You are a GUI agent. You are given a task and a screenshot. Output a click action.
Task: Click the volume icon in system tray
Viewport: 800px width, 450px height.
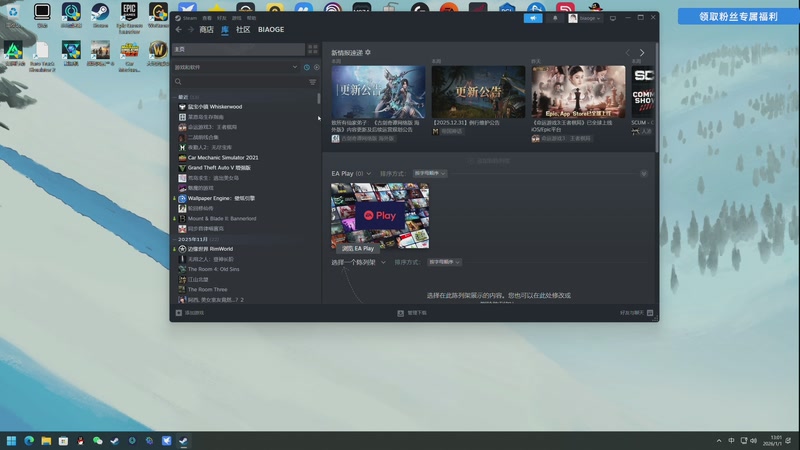coord(754,441)
